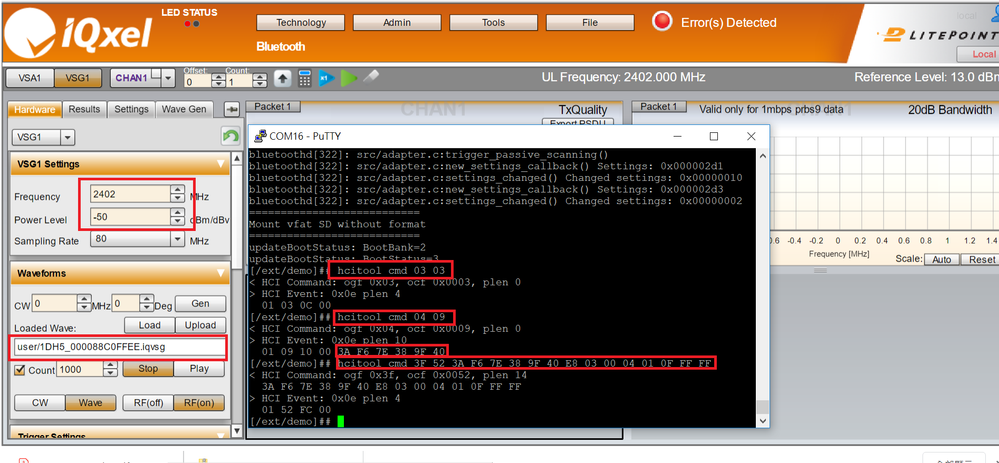The image size is (999, 463).
Task: Open the Sampling Rate dropdown
Action: click(x=178, y=239)
